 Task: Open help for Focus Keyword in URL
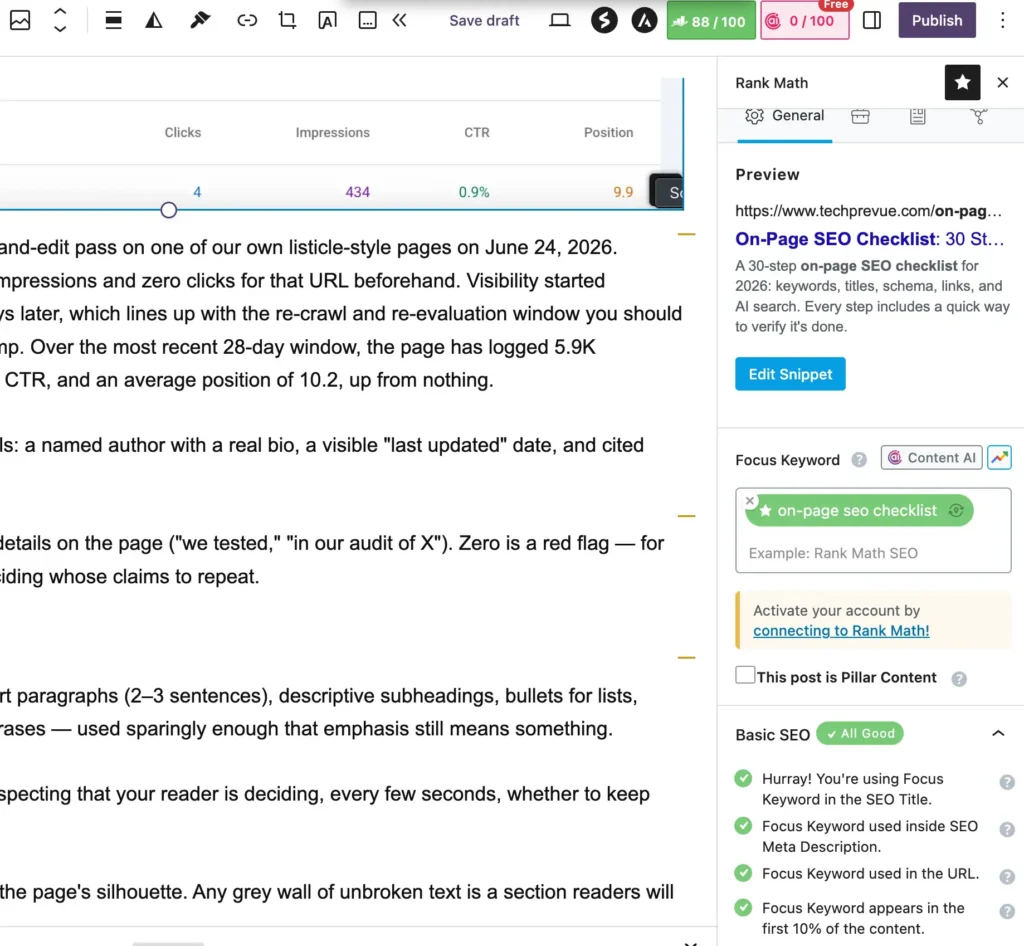(x=1007, y=876)
